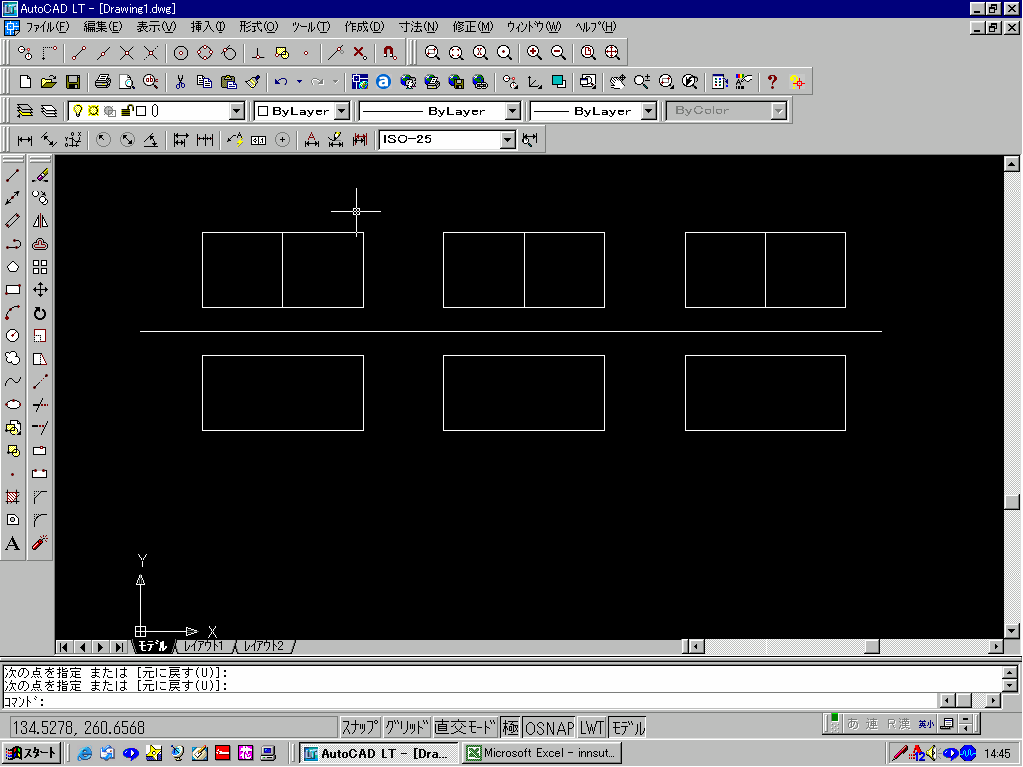Click the Internet Explorer quick launch icon
The width and height of the screenshot is (1023, 767).
click(84, 753)
